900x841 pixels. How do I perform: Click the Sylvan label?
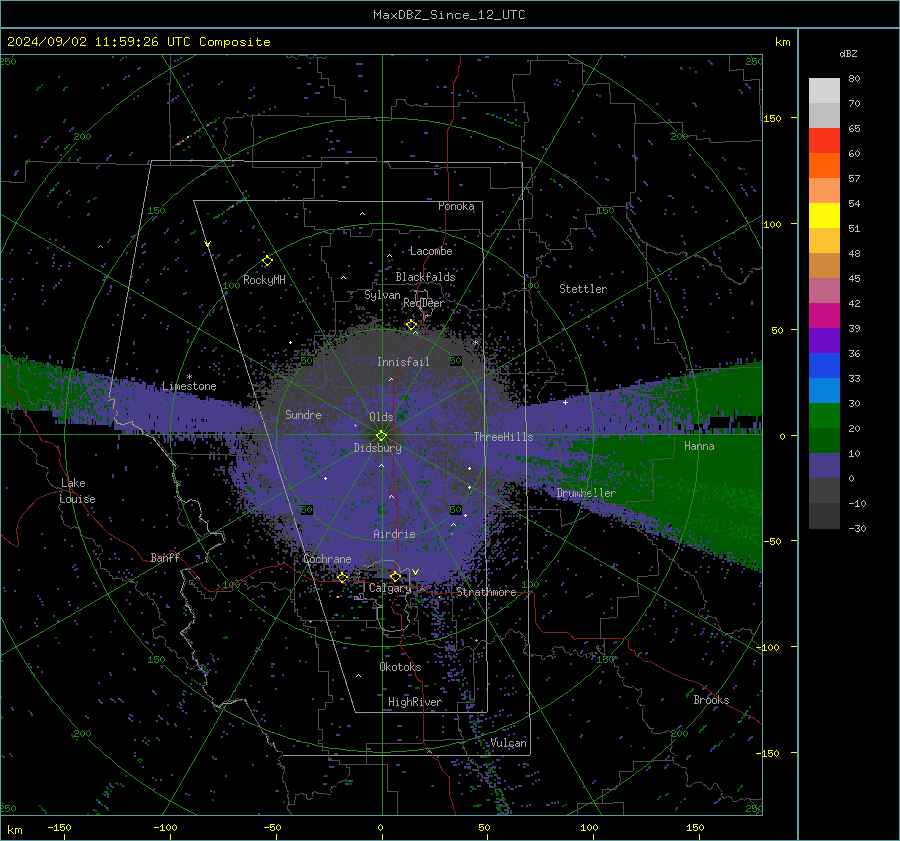click(382, 295)
